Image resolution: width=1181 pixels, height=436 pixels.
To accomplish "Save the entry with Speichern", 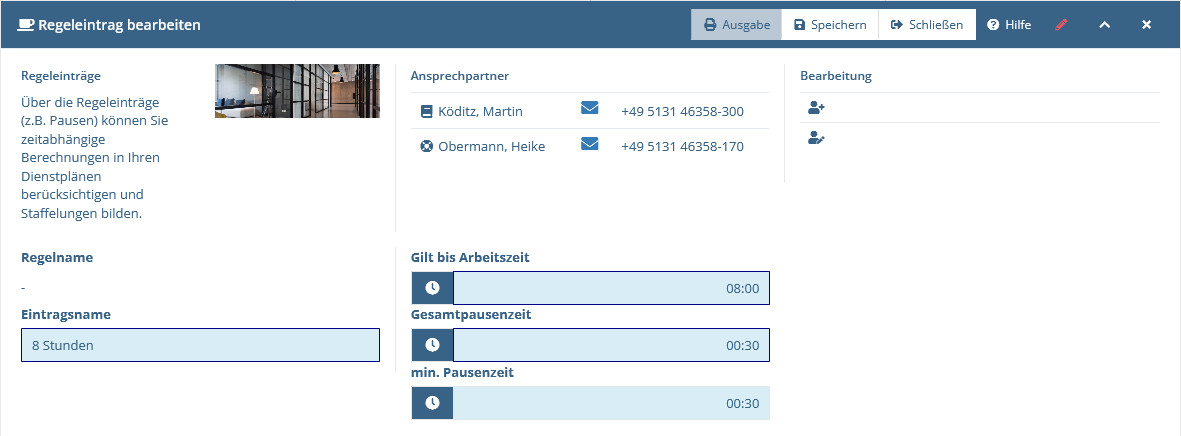I will tap(830, 25).
